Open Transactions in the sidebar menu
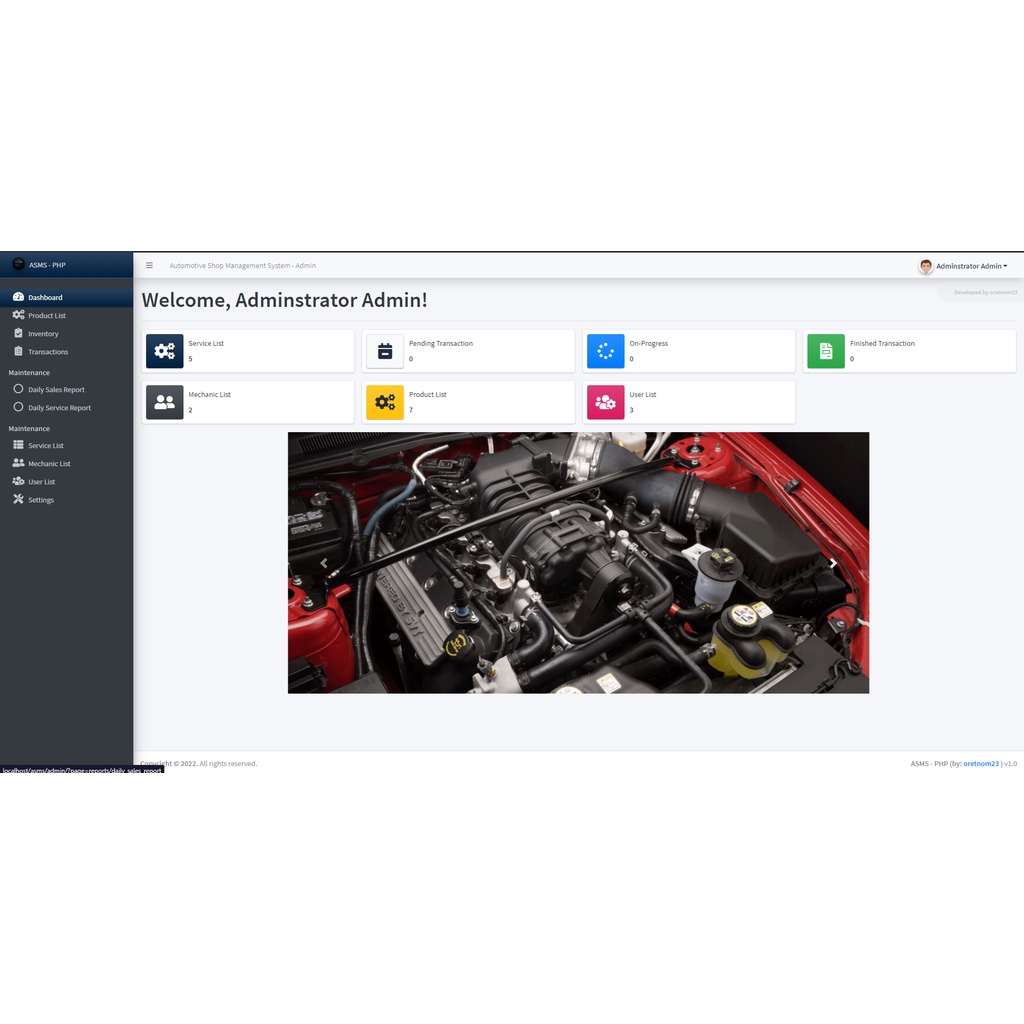Image resolution: width=1024 pixels, height=1024 pixels. (48, 352)
